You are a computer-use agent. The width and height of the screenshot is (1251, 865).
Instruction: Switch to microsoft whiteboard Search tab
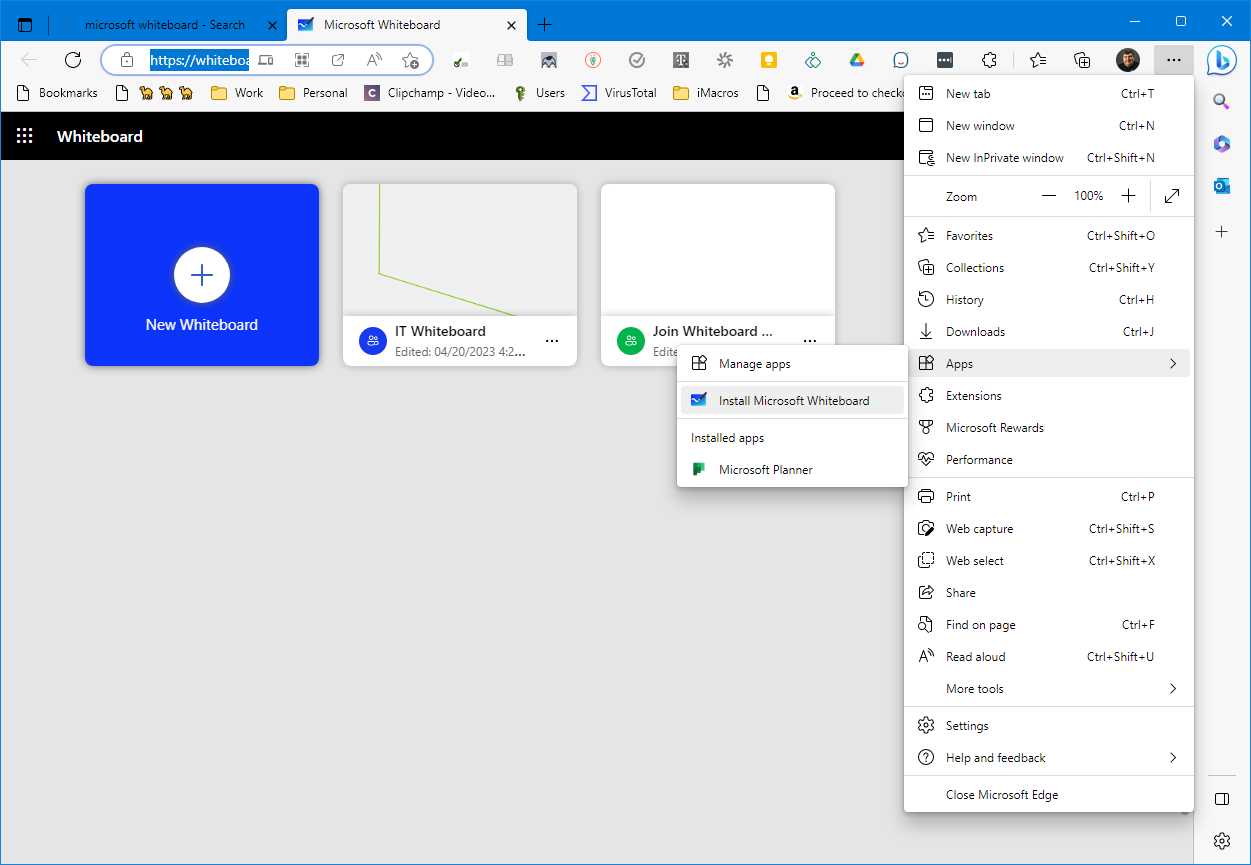[165, 25]
